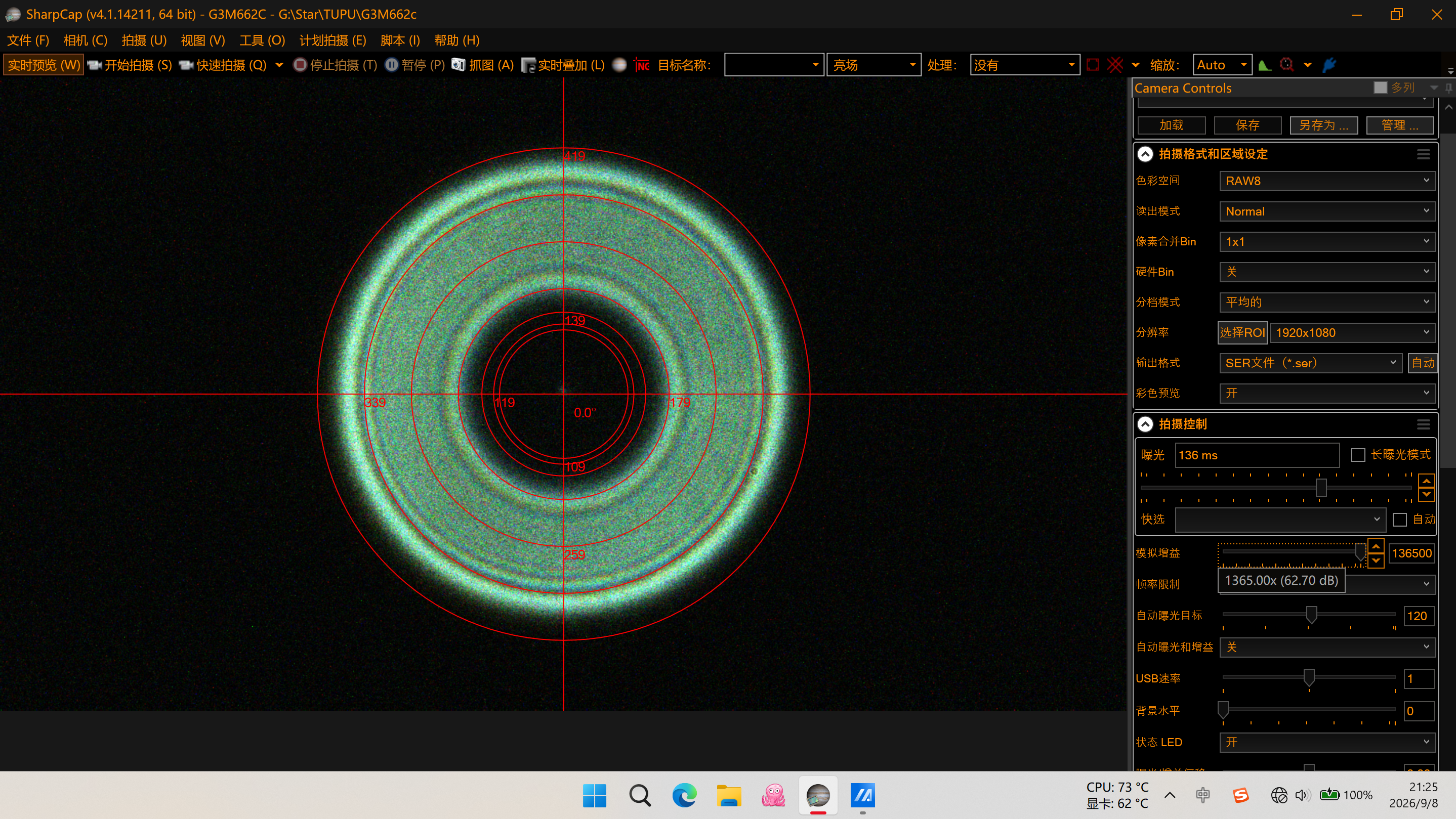
Task: Open the Camera (C) menu
Action: pos(86,40)
